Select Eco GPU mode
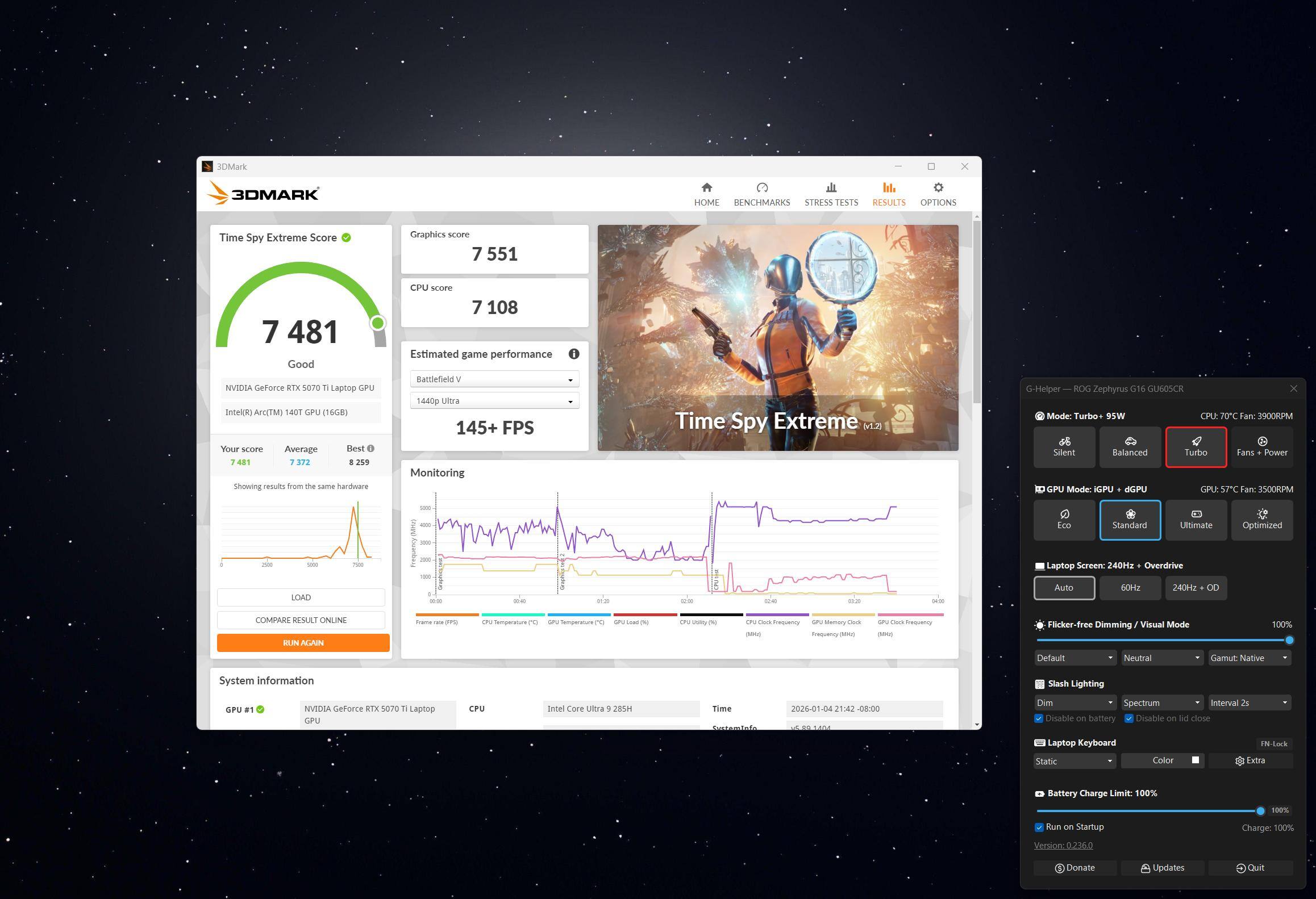Screen dimensions: 1316x899 click(x=1064, y=520)
